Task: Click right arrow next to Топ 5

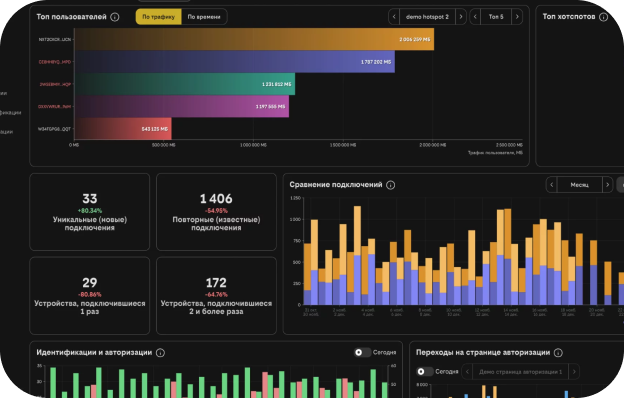Action: pyautogui.click(x=517, y=17)
